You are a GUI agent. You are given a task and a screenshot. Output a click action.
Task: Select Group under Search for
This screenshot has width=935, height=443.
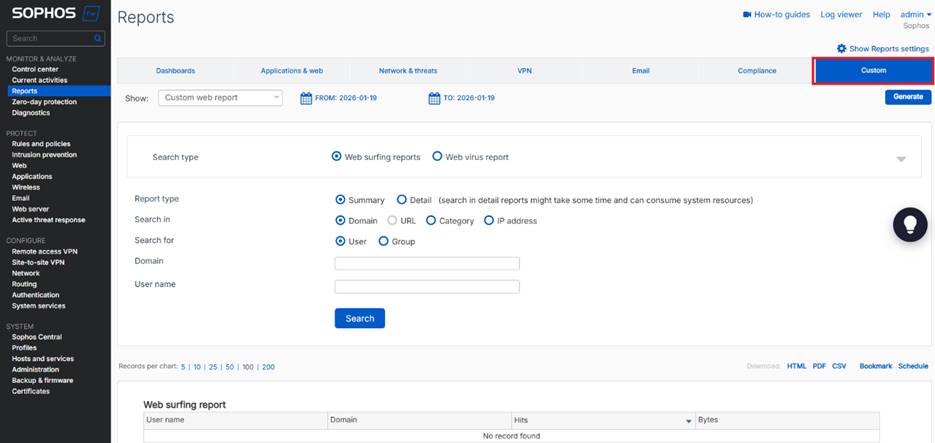pos(384,241)
